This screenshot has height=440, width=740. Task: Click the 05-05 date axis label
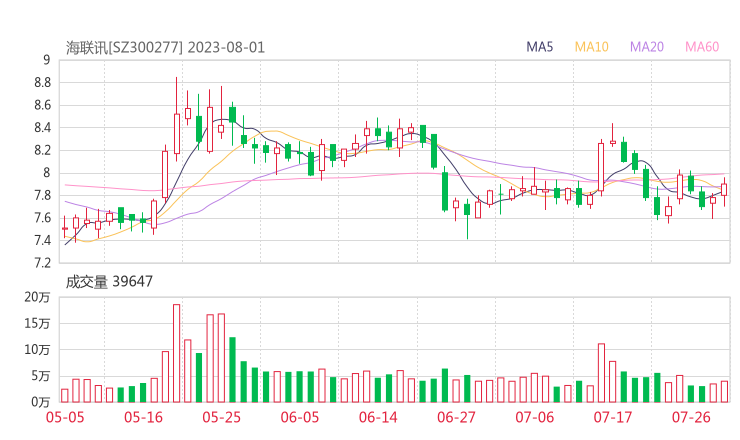tap(65, 417)
